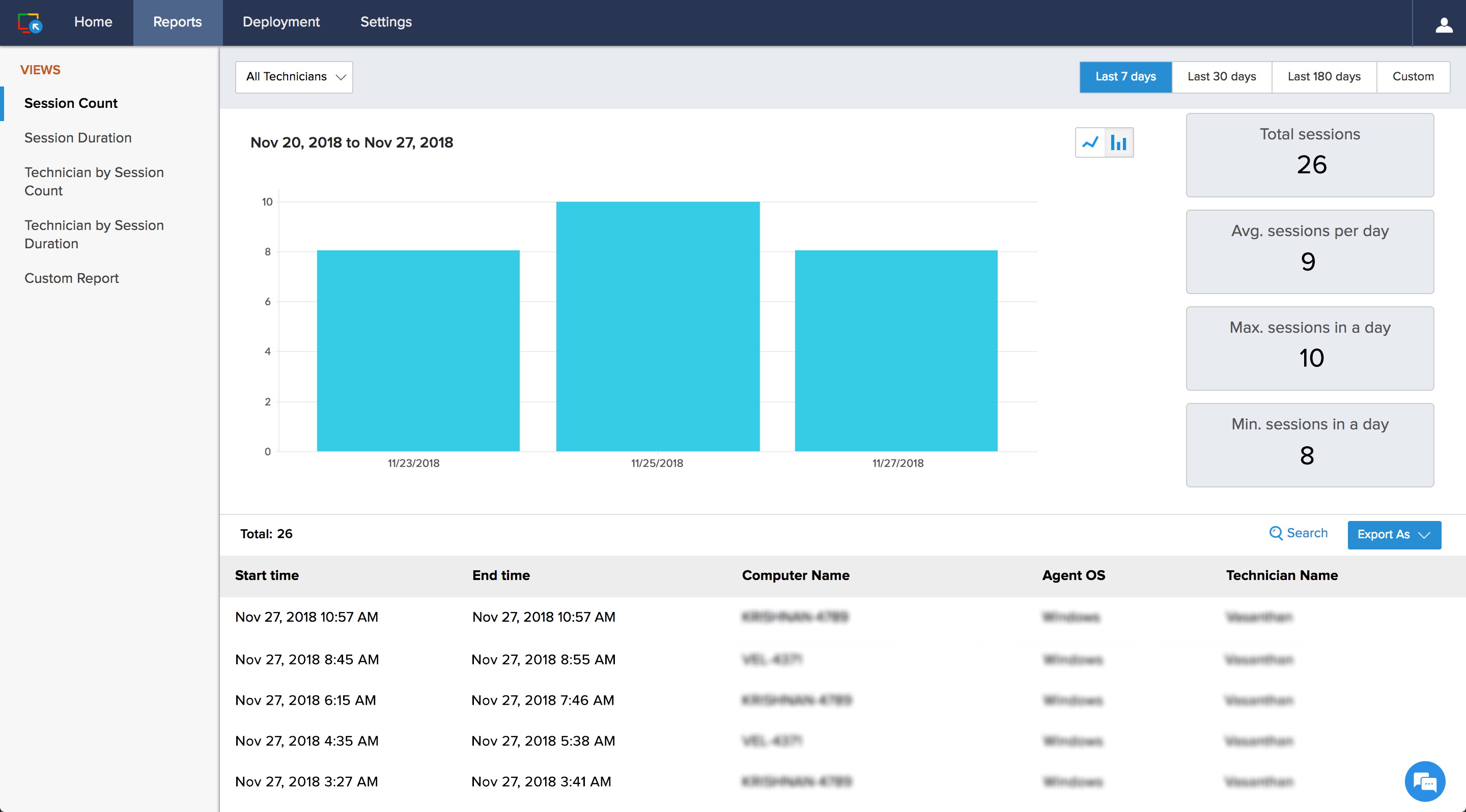Open Technician by Session Count view
The height and width of the screenshot is (812, 1466).
click(x=94, y=182)
